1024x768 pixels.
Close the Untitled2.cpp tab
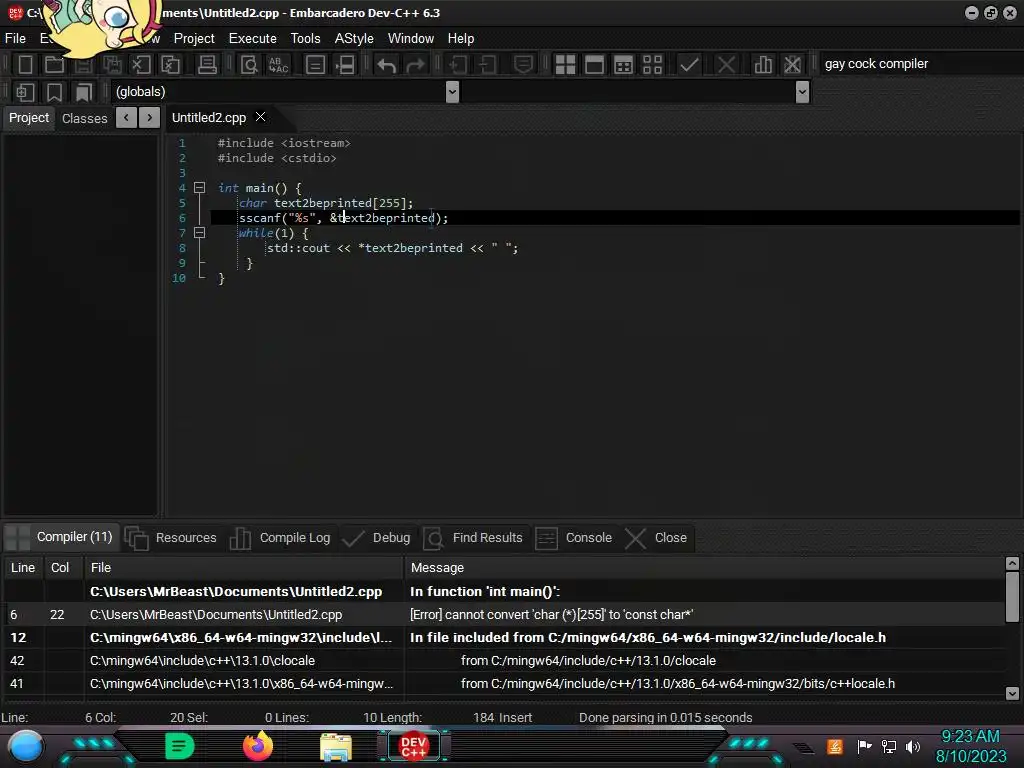click(x=261, y=117)
